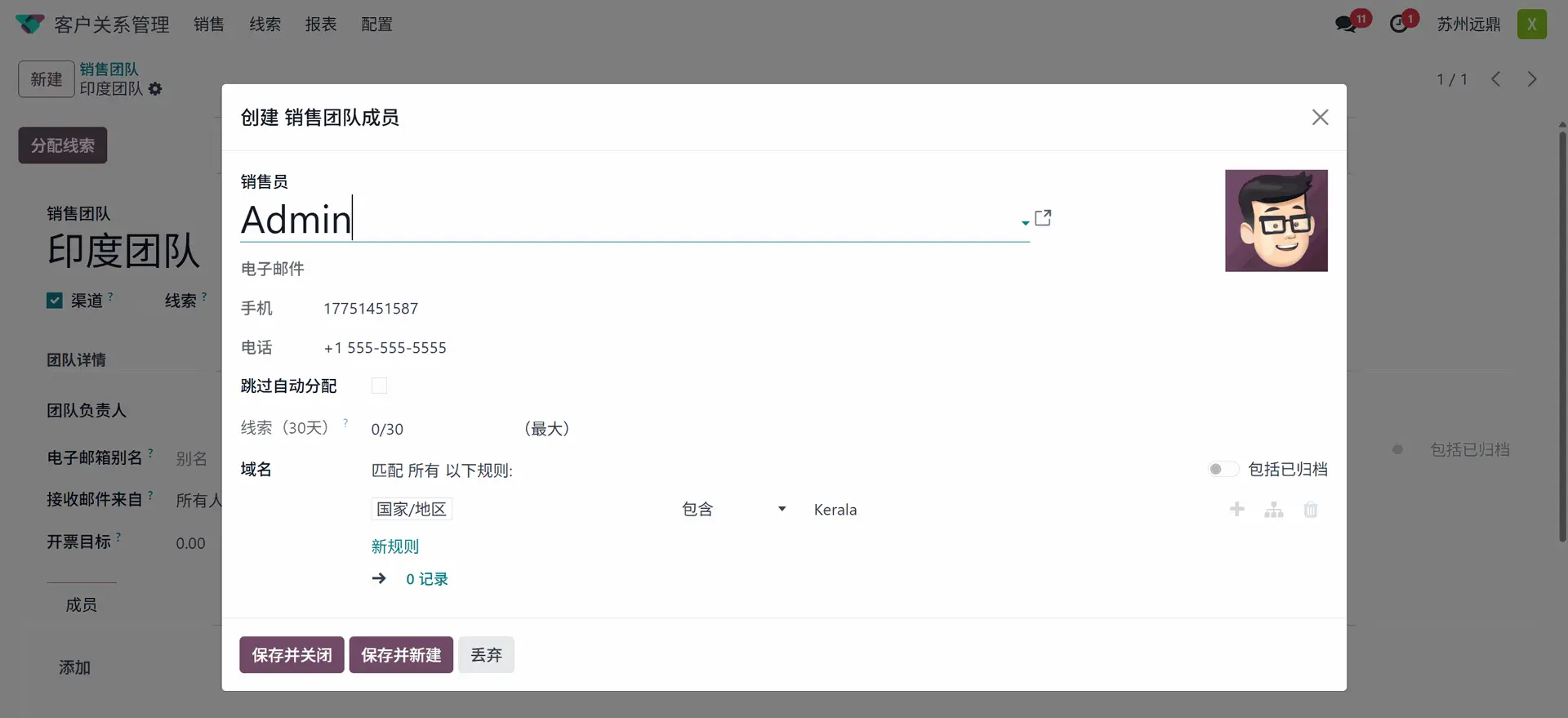Open the chat messages icon
This screenshot has height=718, width=1568.
coord(1345,25)
